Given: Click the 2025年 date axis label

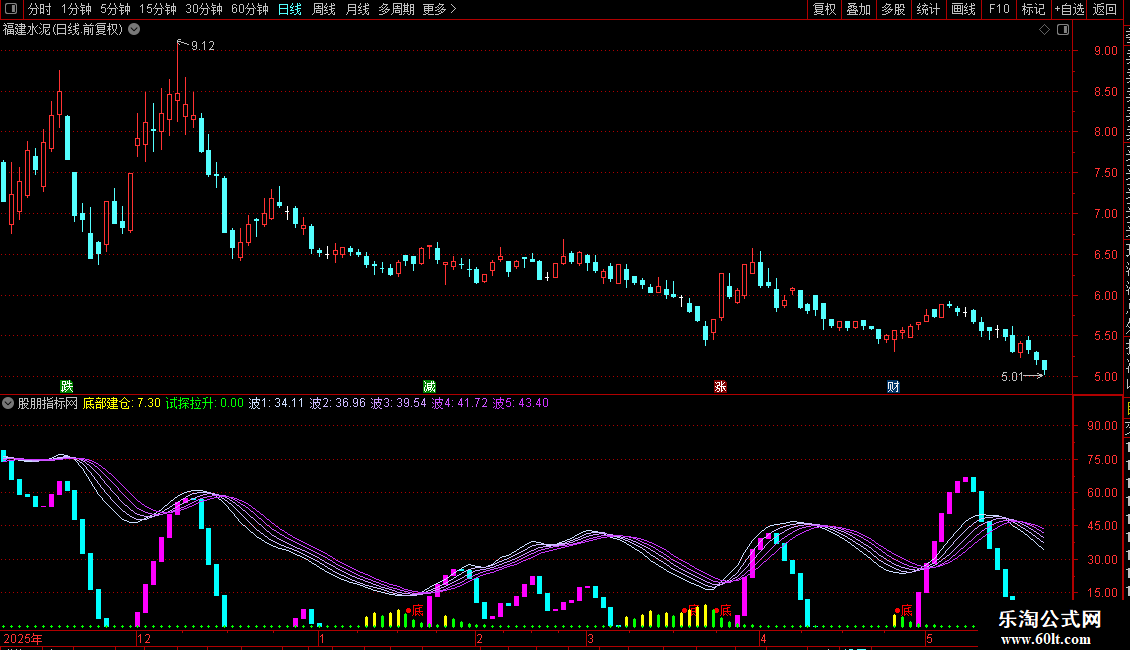Looking at the screenshot, I should coord(23,639).
